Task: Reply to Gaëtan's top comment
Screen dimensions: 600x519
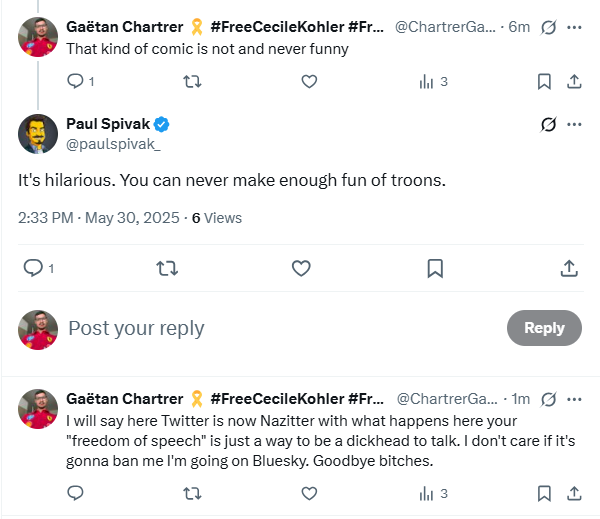Action: click(x=76, y=81)
